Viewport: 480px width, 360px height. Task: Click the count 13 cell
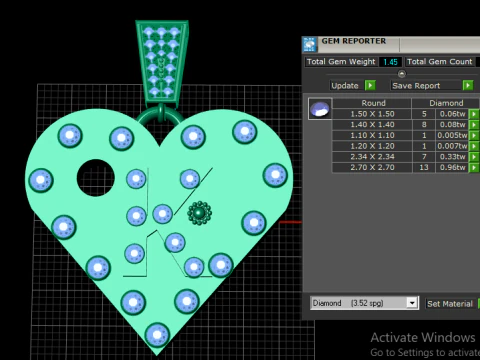coord(424,167)
